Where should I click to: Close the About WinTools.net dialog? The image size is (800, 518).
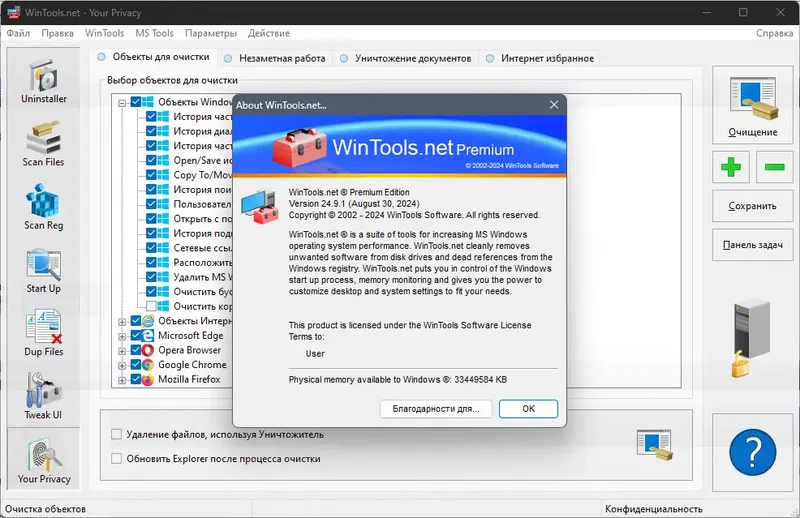click(x=554, y=105)
